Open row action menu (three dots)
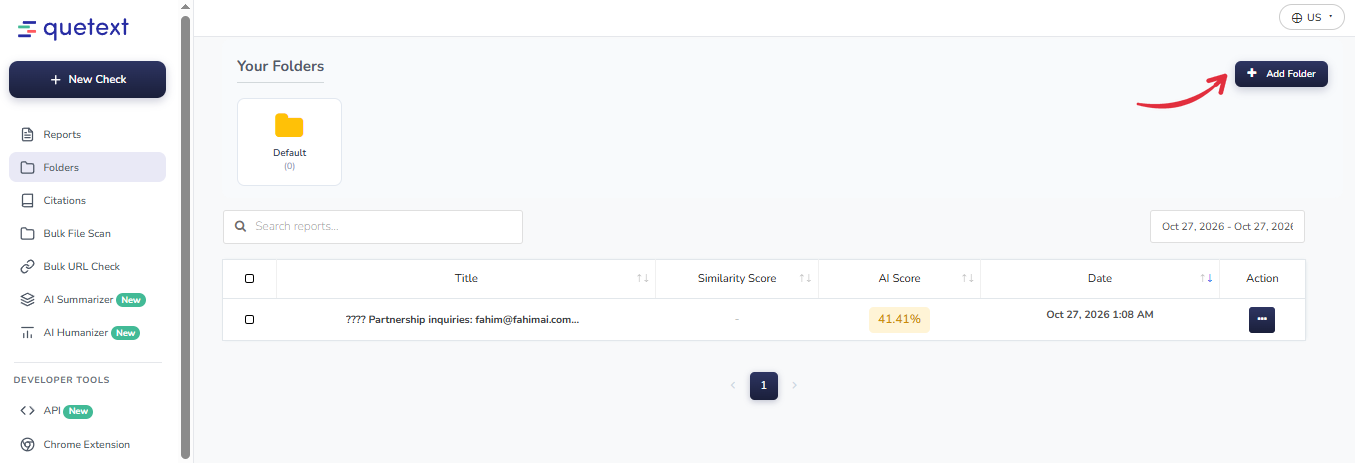The height and width of the screenshot is (463, 1355). pyautogui.click(x=1262, y=319)
